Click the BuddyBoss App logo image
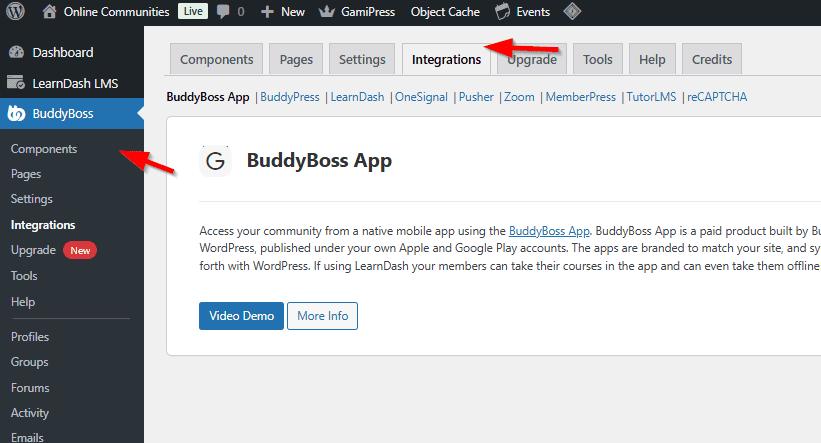821x443 pixels. 215,161
